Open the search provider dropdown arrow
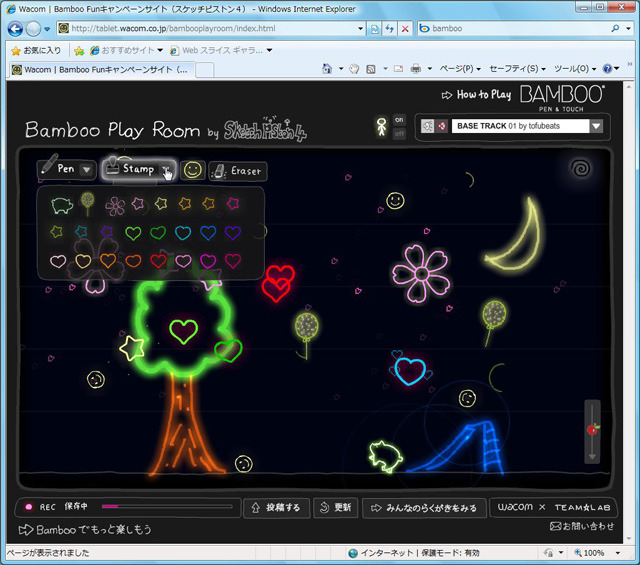Viewport: 640px width, 565px height. (x=629, y=29)
